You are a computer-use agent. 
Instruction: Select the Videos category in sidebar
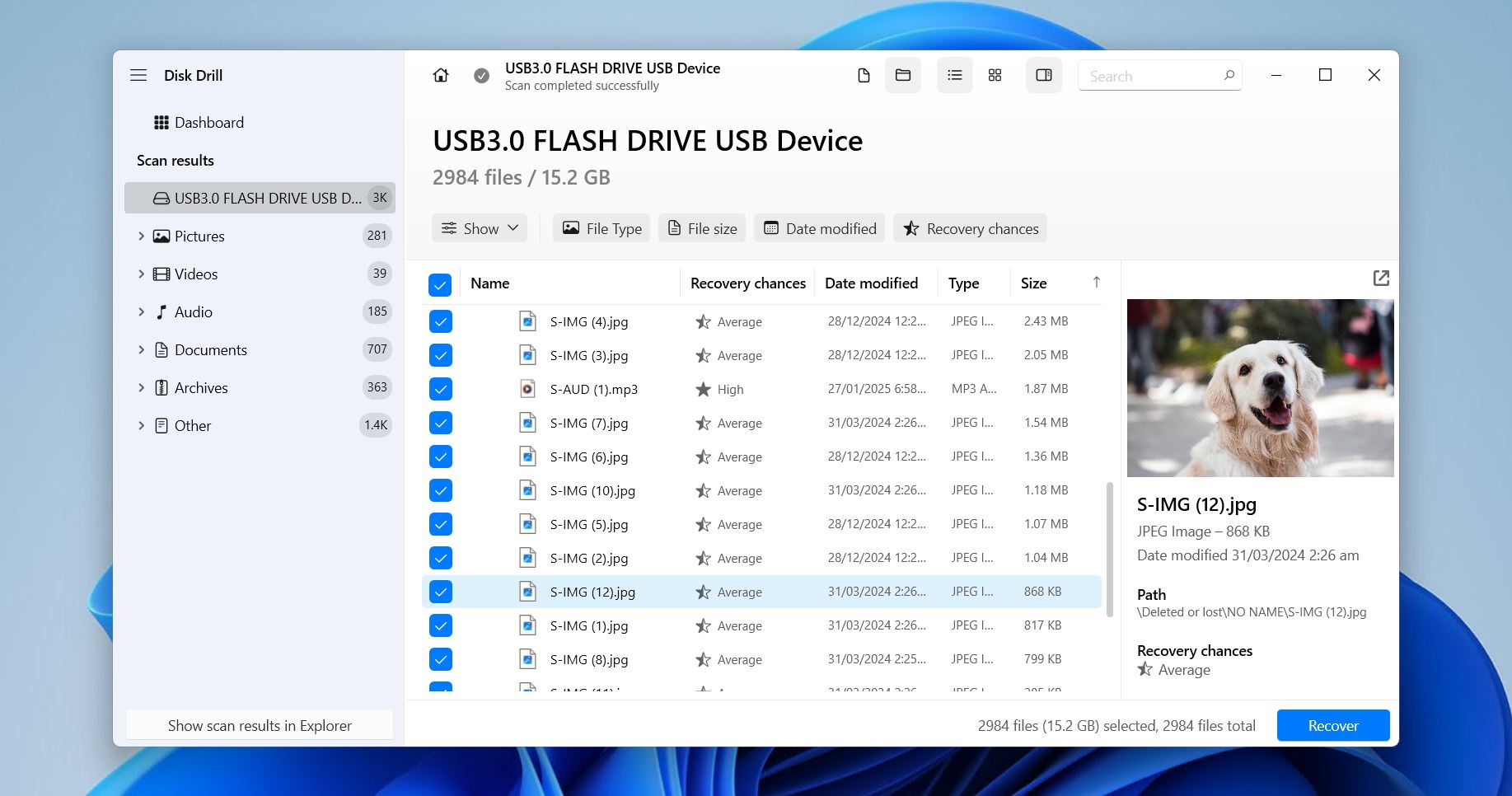[x=196, y=274]
